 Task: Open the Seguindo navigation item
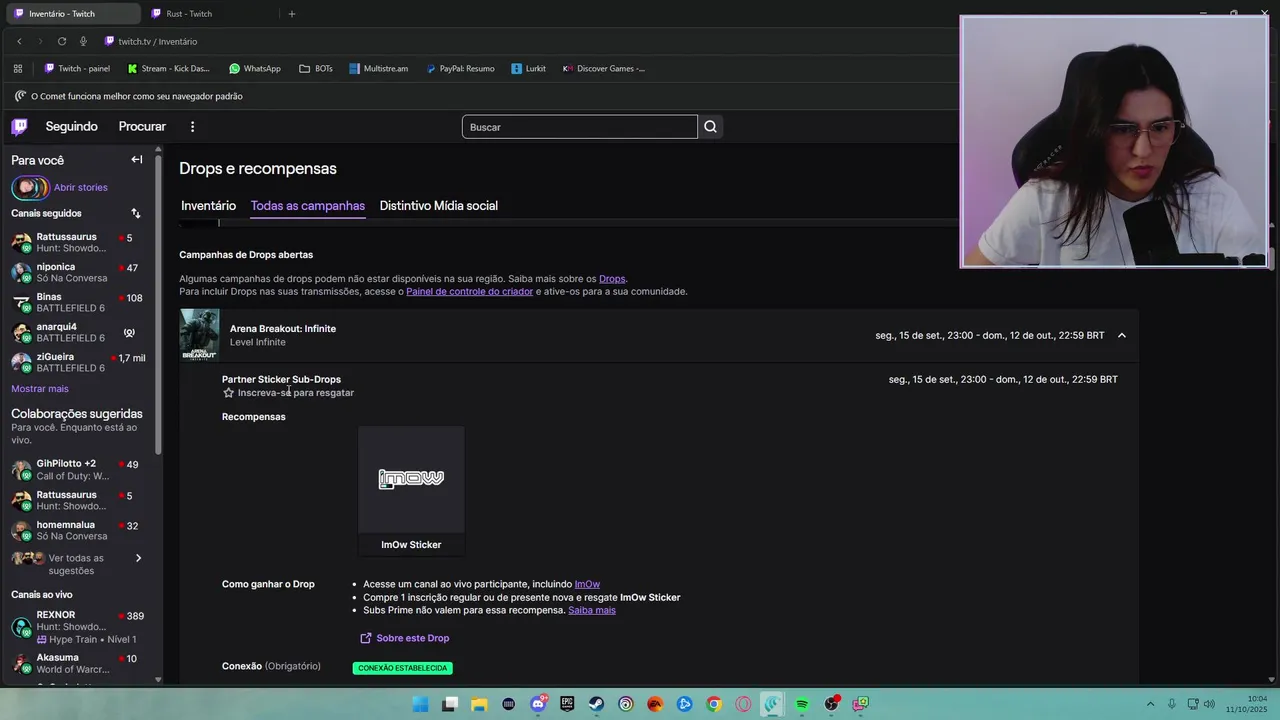[x=71, y=127]
